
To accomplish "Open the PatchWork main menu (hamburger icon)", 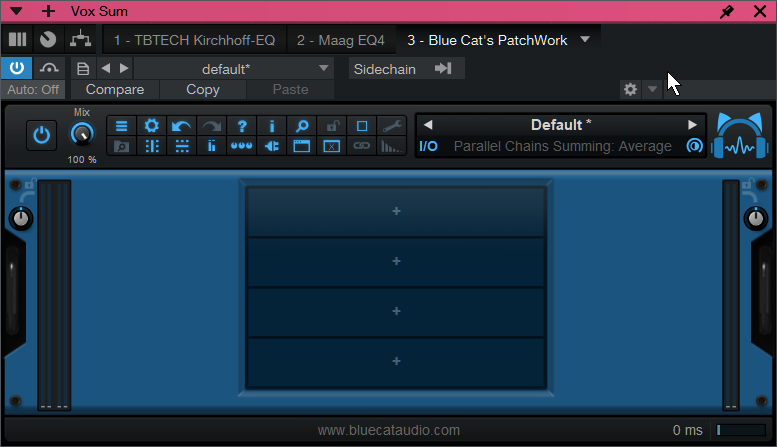I will point(121,126).
